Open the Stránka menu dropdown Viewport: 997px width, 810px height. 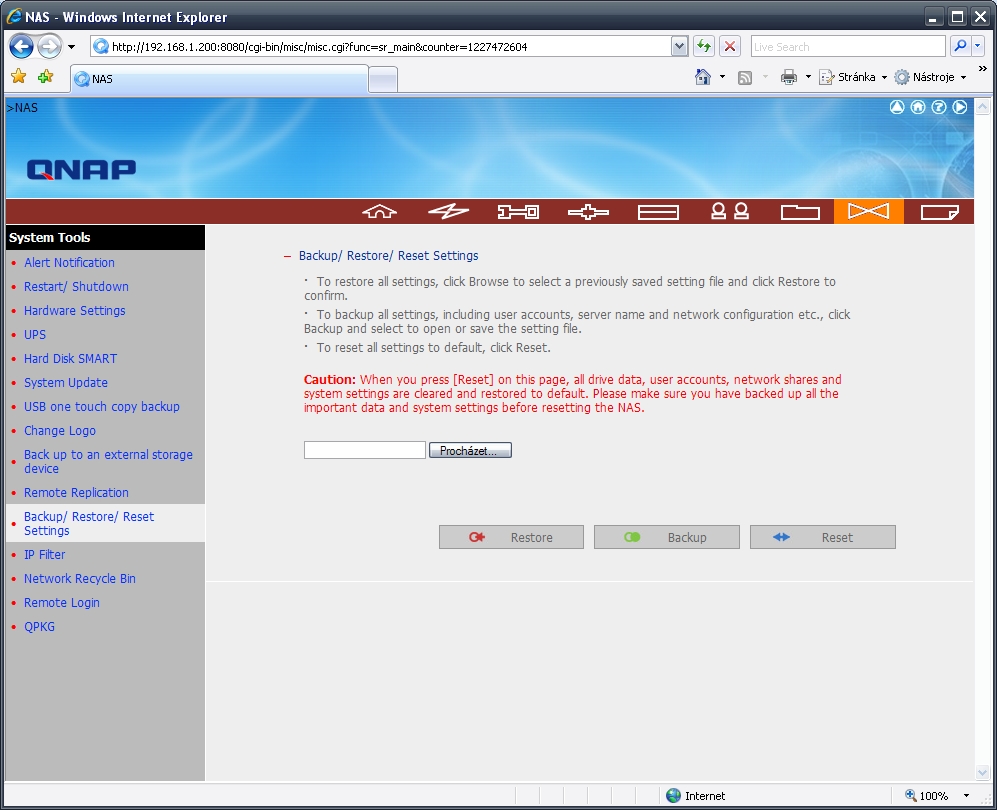tap(853, 77)
